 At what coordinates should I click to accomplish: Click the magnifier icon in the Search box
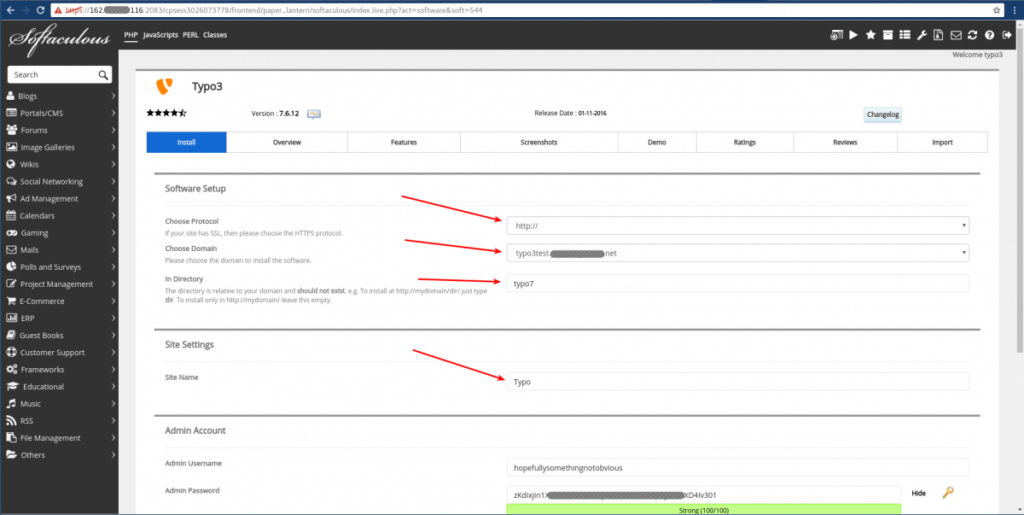tap(103, 75)
